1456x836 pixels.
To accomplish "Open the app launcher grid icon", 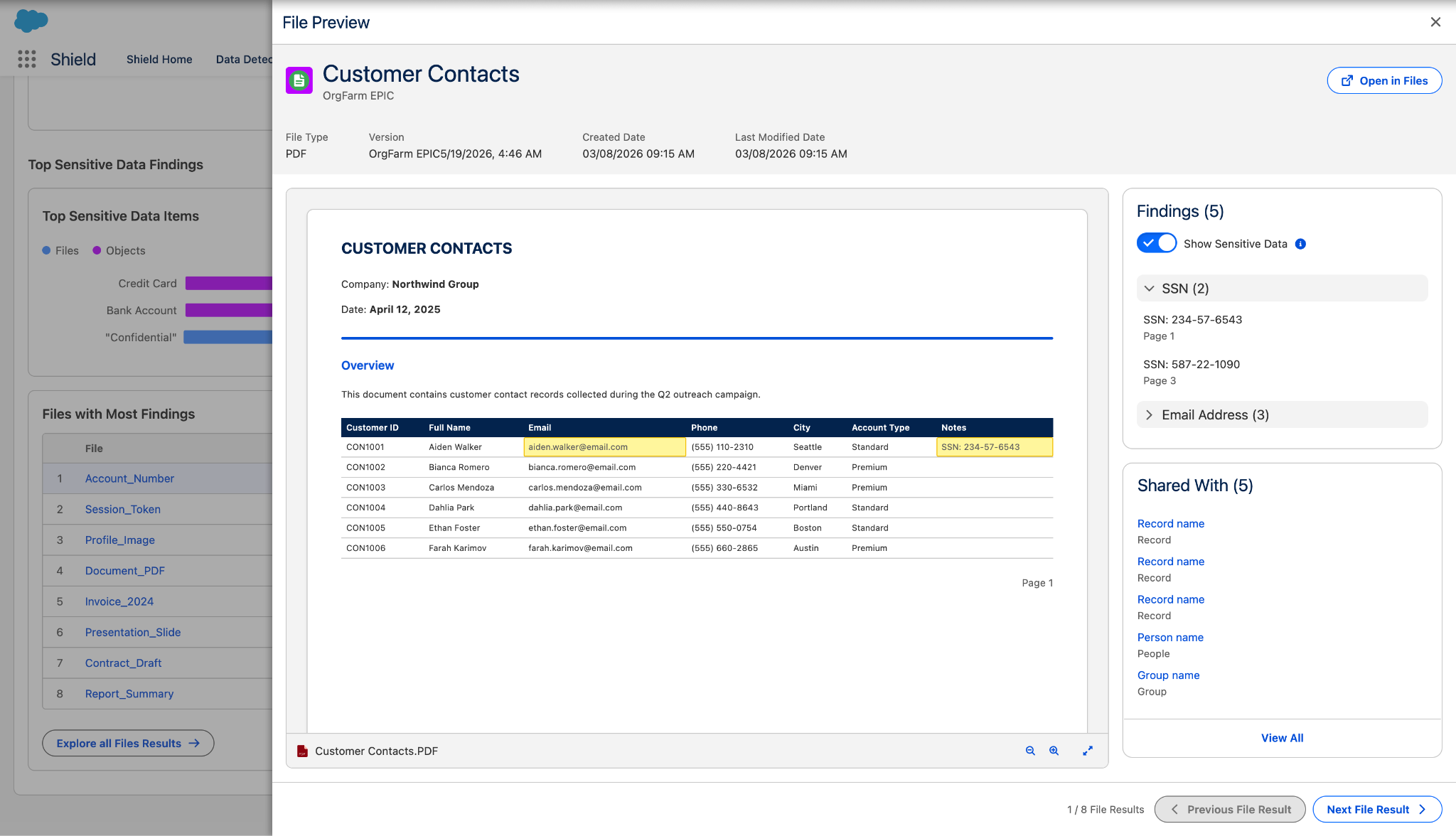I will pos(27,59).
